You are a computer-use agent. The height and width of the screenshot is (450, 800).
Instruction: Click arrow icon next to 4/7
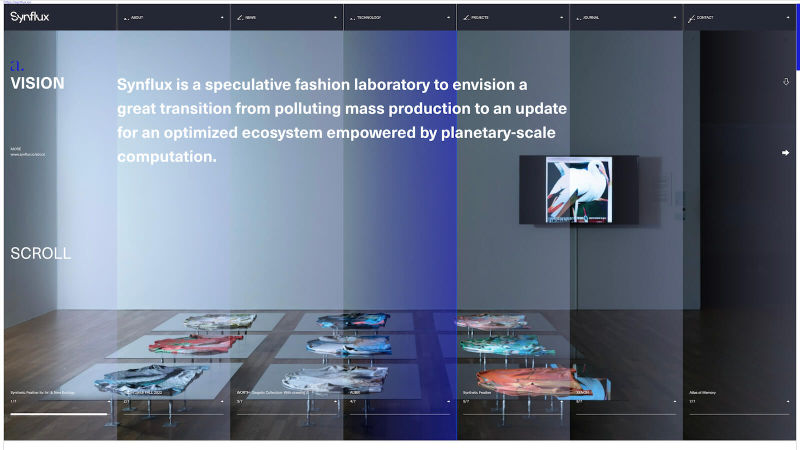tap(448, 402)
